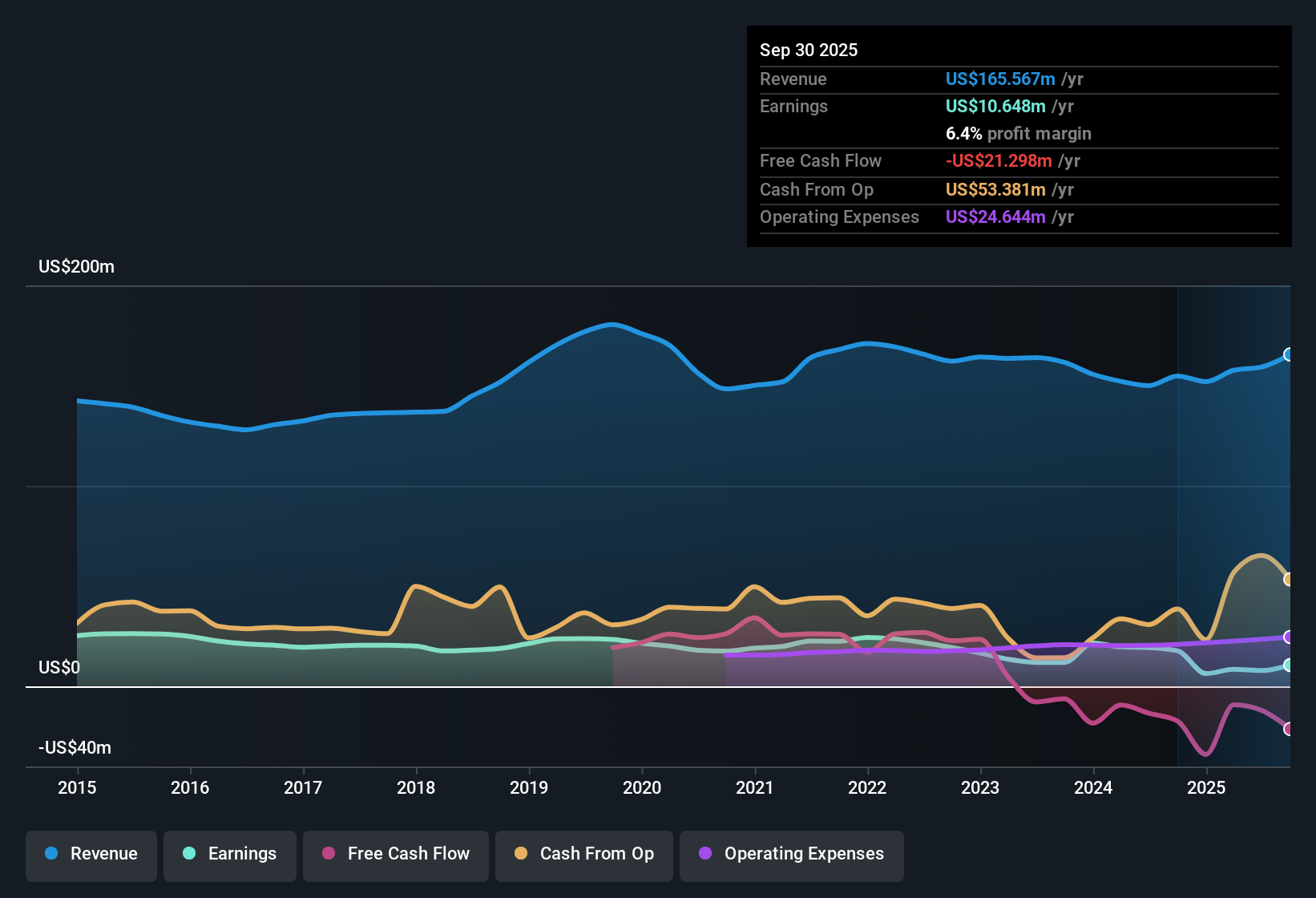Click the -US$21.298m Free Cash Flow value
This screenshot has width=1316, height=898.
click(x=999, y=160)
